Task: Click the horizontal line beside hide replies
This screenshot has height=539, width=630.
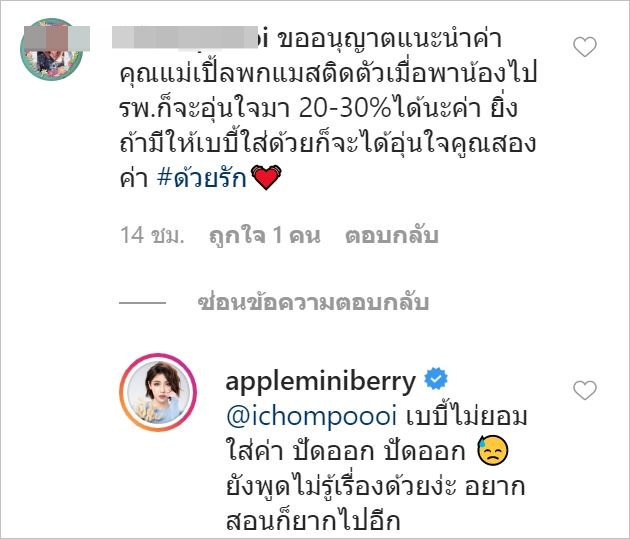Action: click(x=143, y=303)
